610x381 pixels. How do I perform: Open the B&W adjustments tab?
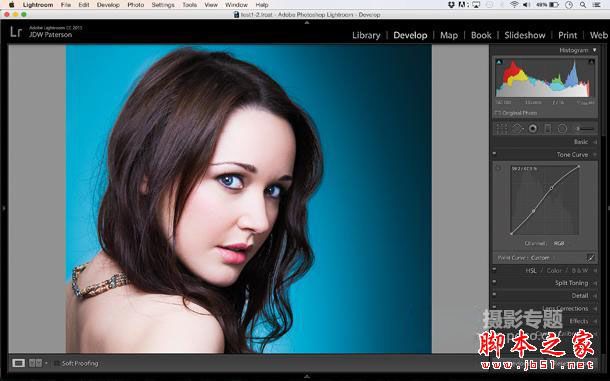click(580, 270)
